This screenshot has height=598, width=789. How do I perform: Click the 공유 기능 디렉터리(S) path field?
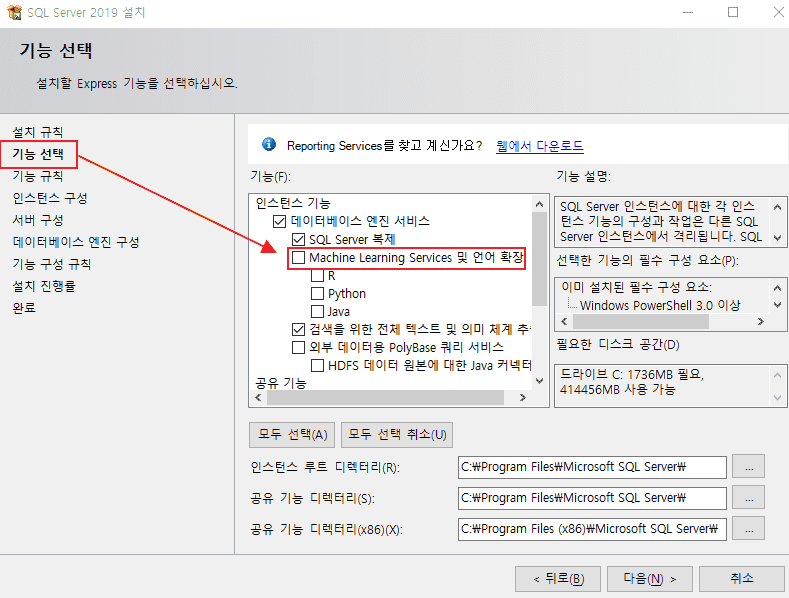pyautogui.click(x=592, y=498)
